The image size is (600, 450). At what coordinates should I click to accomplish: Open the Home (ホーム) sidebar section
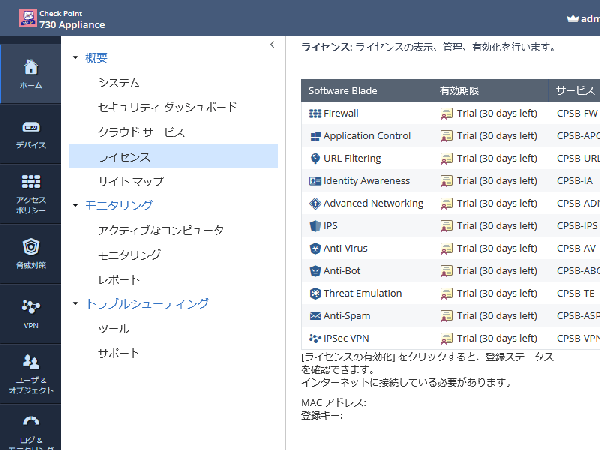pos(31,74)
